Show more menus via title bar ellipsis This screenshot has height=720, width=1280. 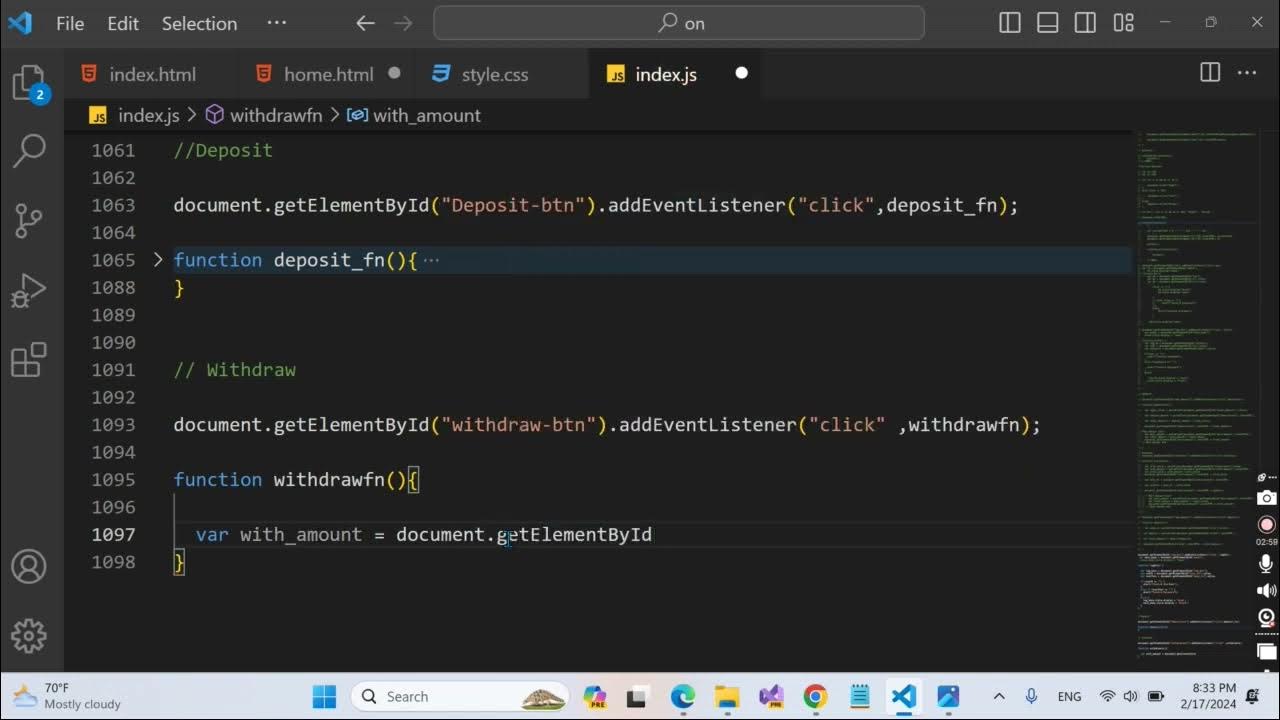[x=277, y=23]
